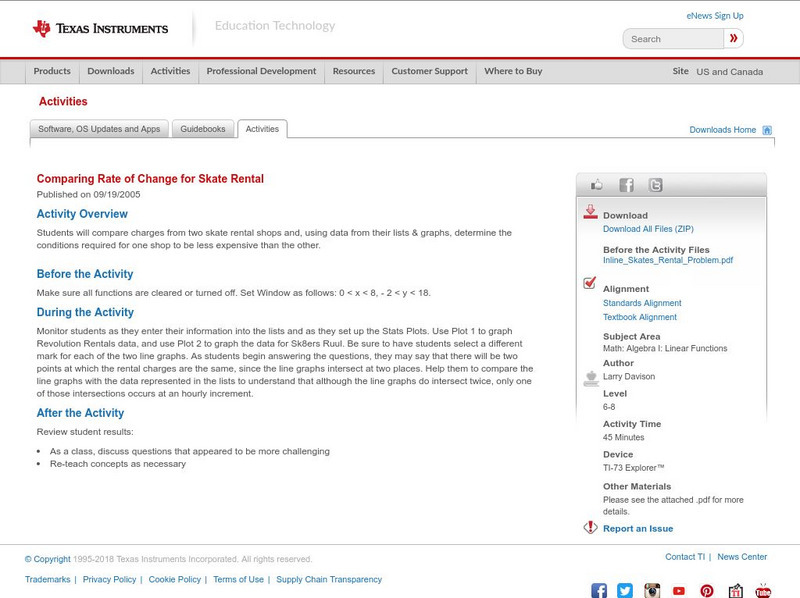
Task: Go to Downloads Home link
Action: click(722, 130)
